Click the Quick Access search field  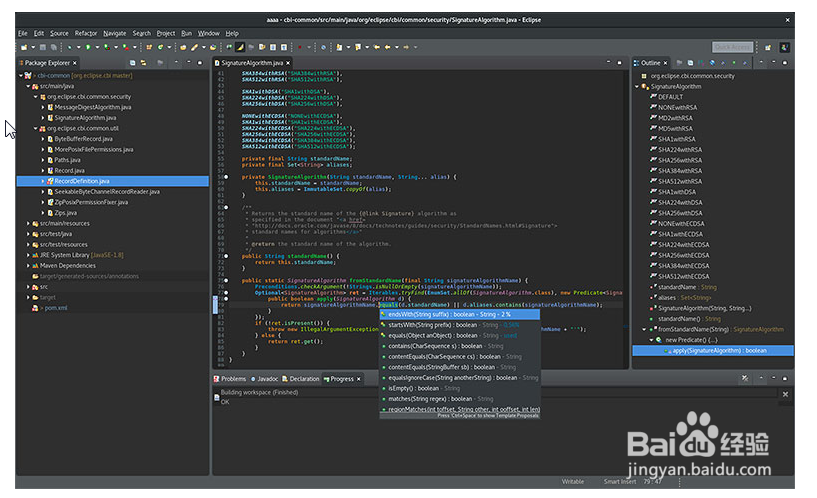[732, 47]
